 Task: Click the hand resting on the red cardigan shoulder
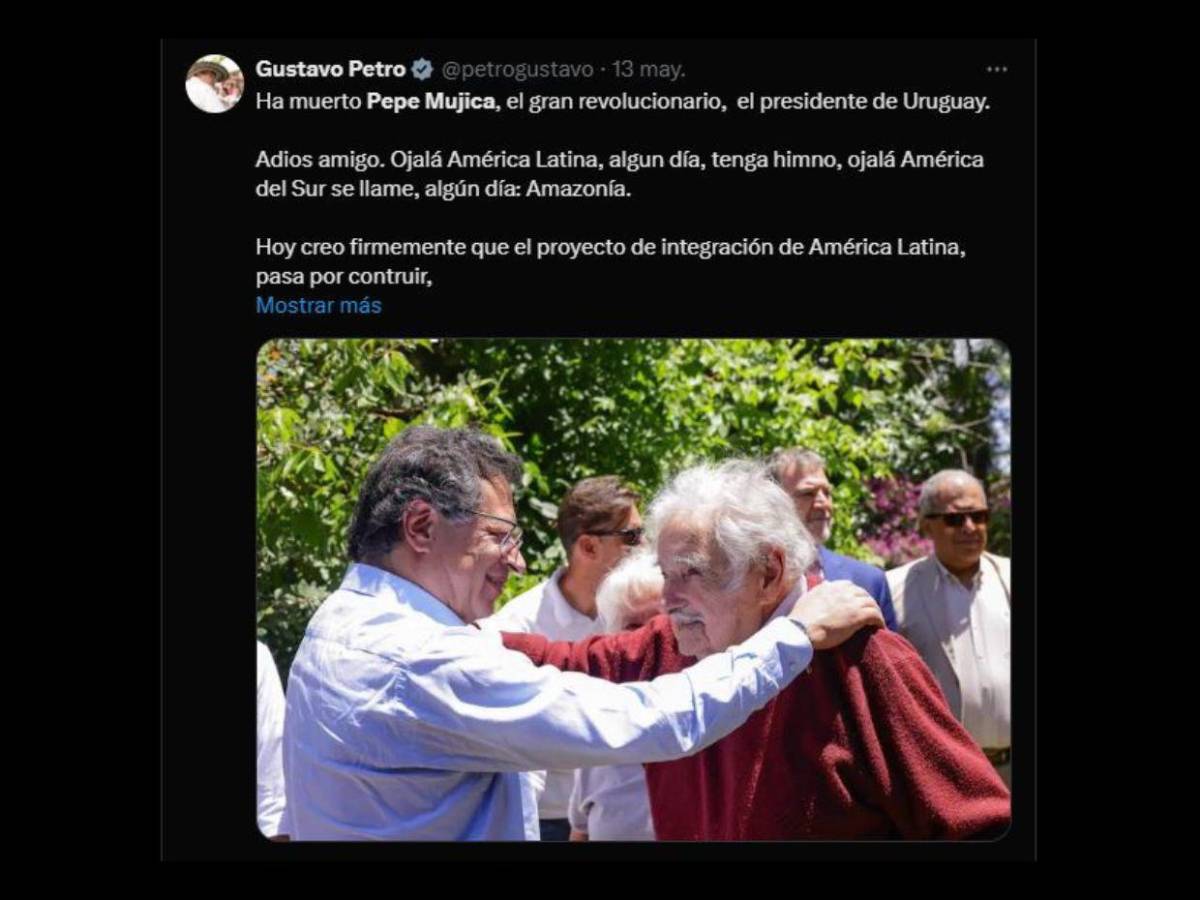[838, 614]
